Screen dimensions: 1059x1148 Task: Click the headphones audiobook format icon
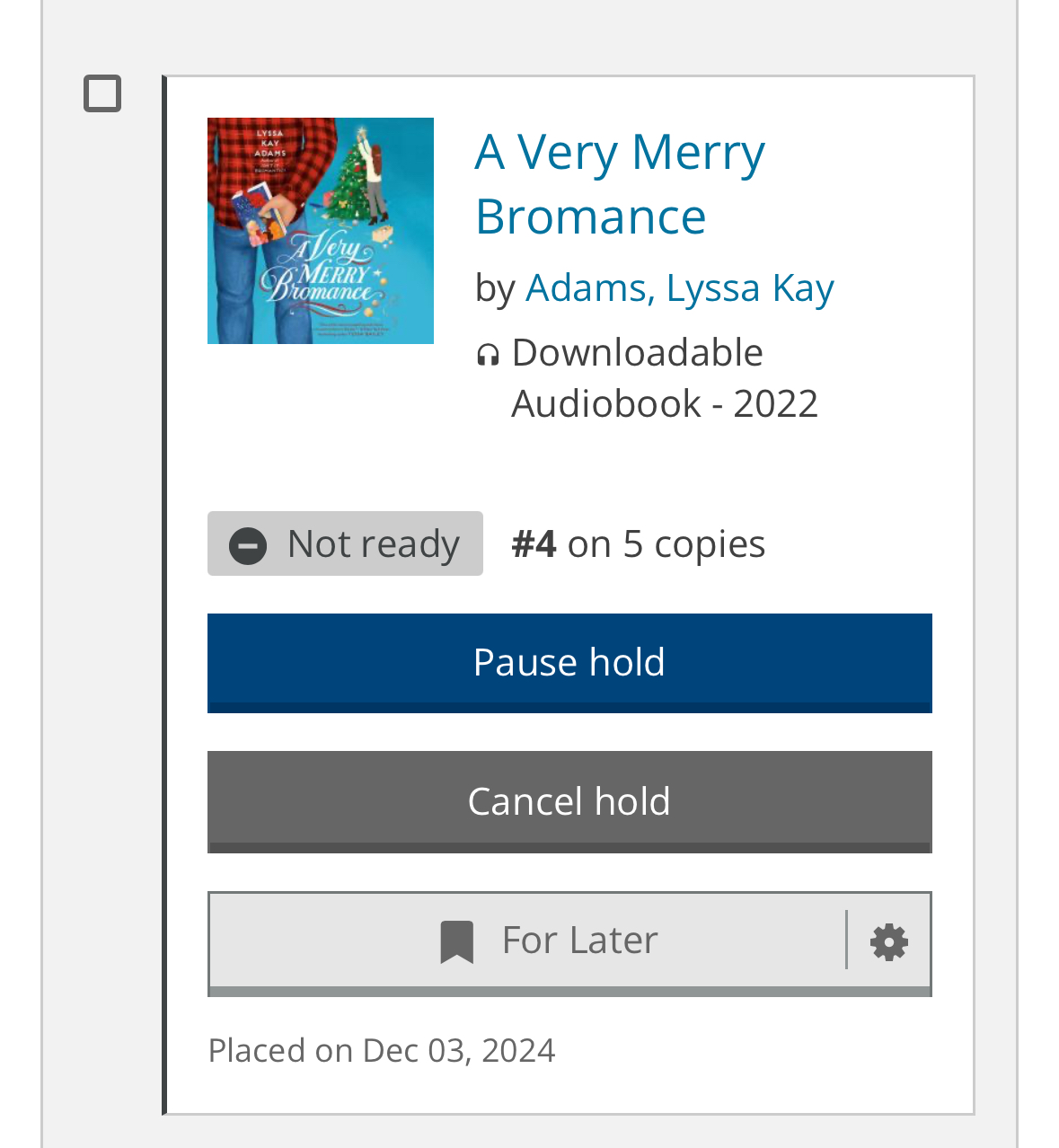point(488,355)
